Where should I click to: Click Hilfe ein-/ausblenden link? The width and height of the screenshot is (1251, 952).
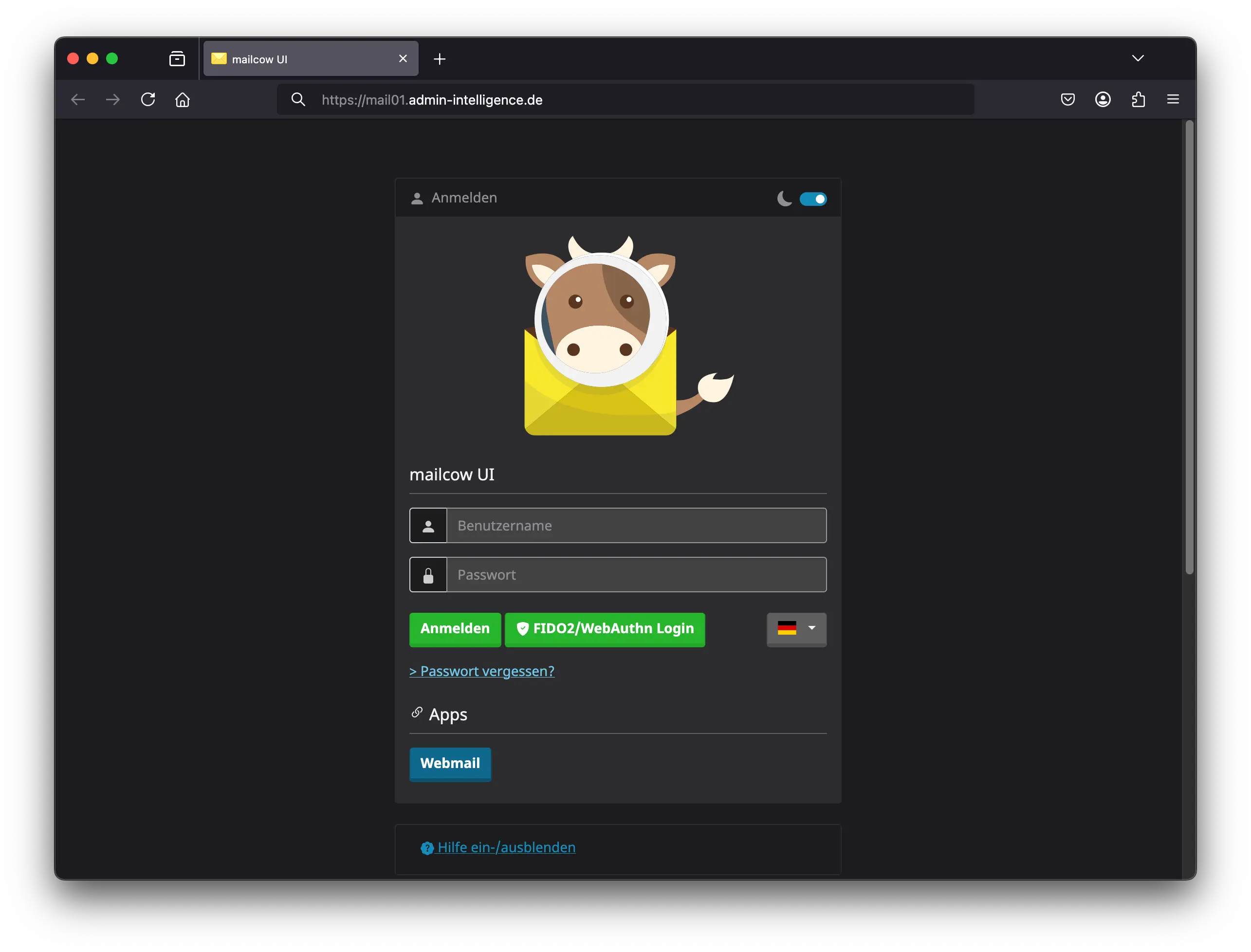point(507,847)
